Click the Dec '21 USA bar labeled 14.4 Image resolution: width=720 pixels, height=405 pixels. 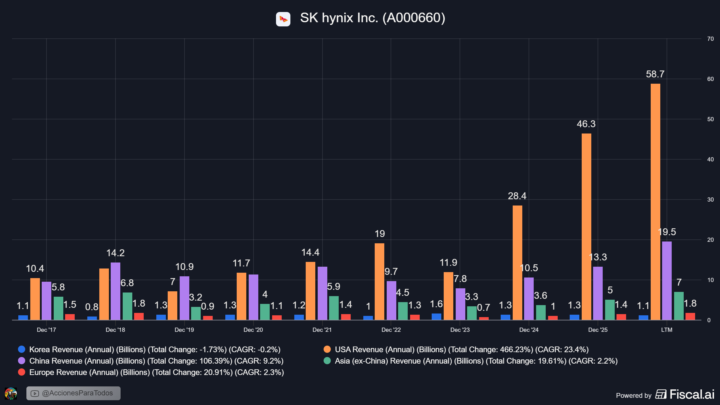(x=310, y=291)
